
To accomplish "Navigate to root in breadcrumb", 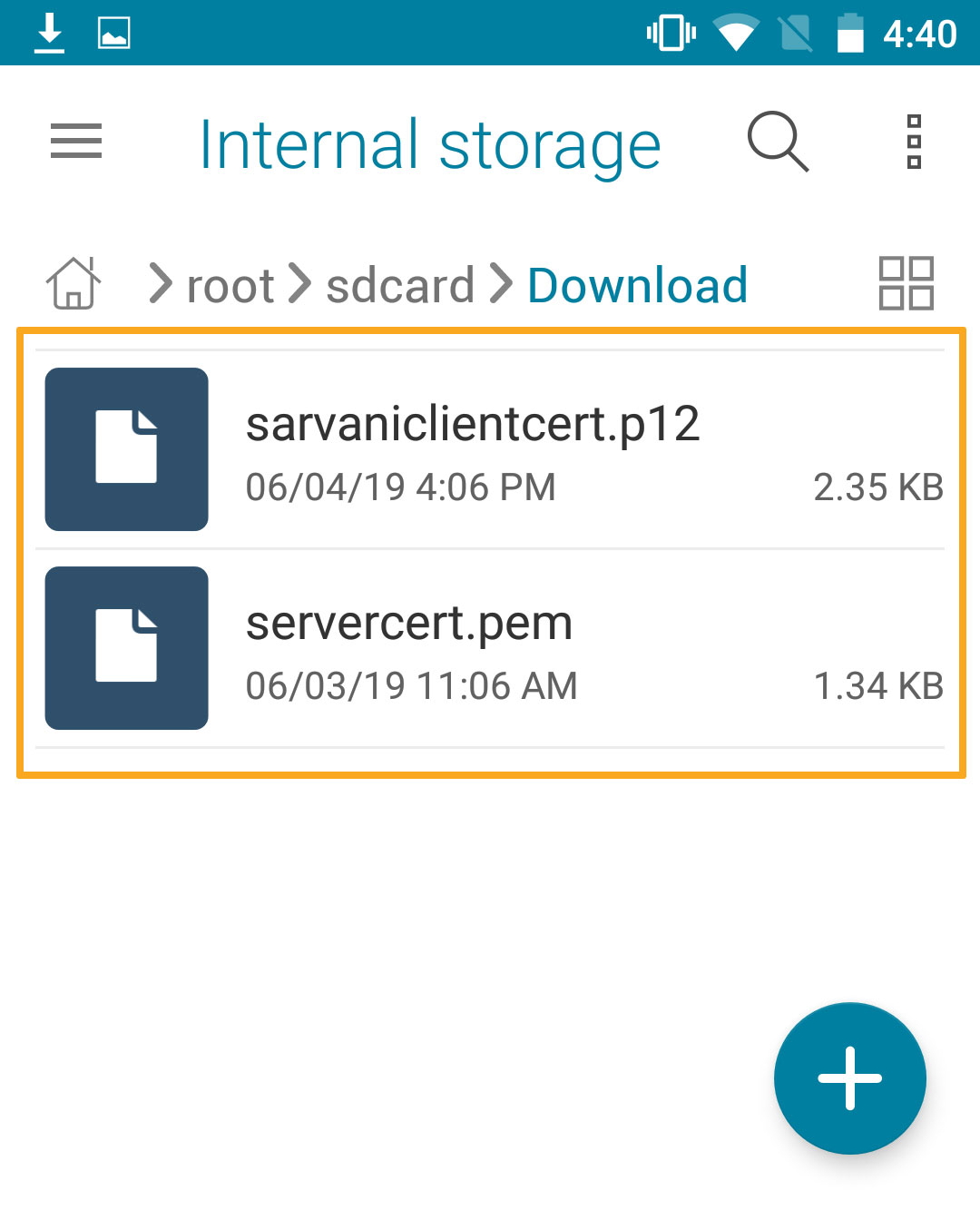I will pyautogui.click(x=230, y=286).
